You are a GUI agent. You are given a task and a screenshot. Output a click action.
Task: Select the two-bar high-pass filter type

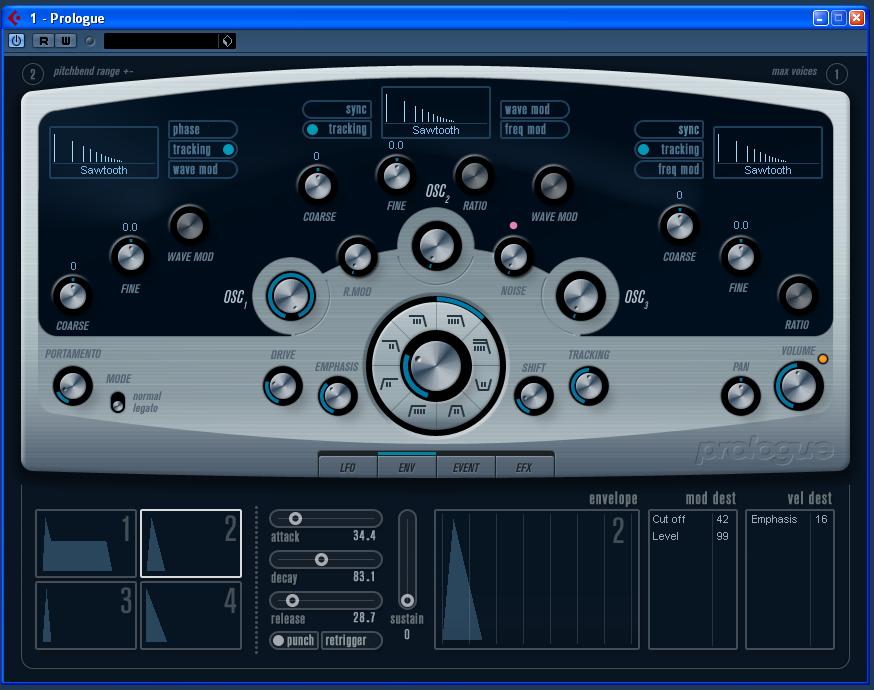pyautogui.click(x=389, y=383)
